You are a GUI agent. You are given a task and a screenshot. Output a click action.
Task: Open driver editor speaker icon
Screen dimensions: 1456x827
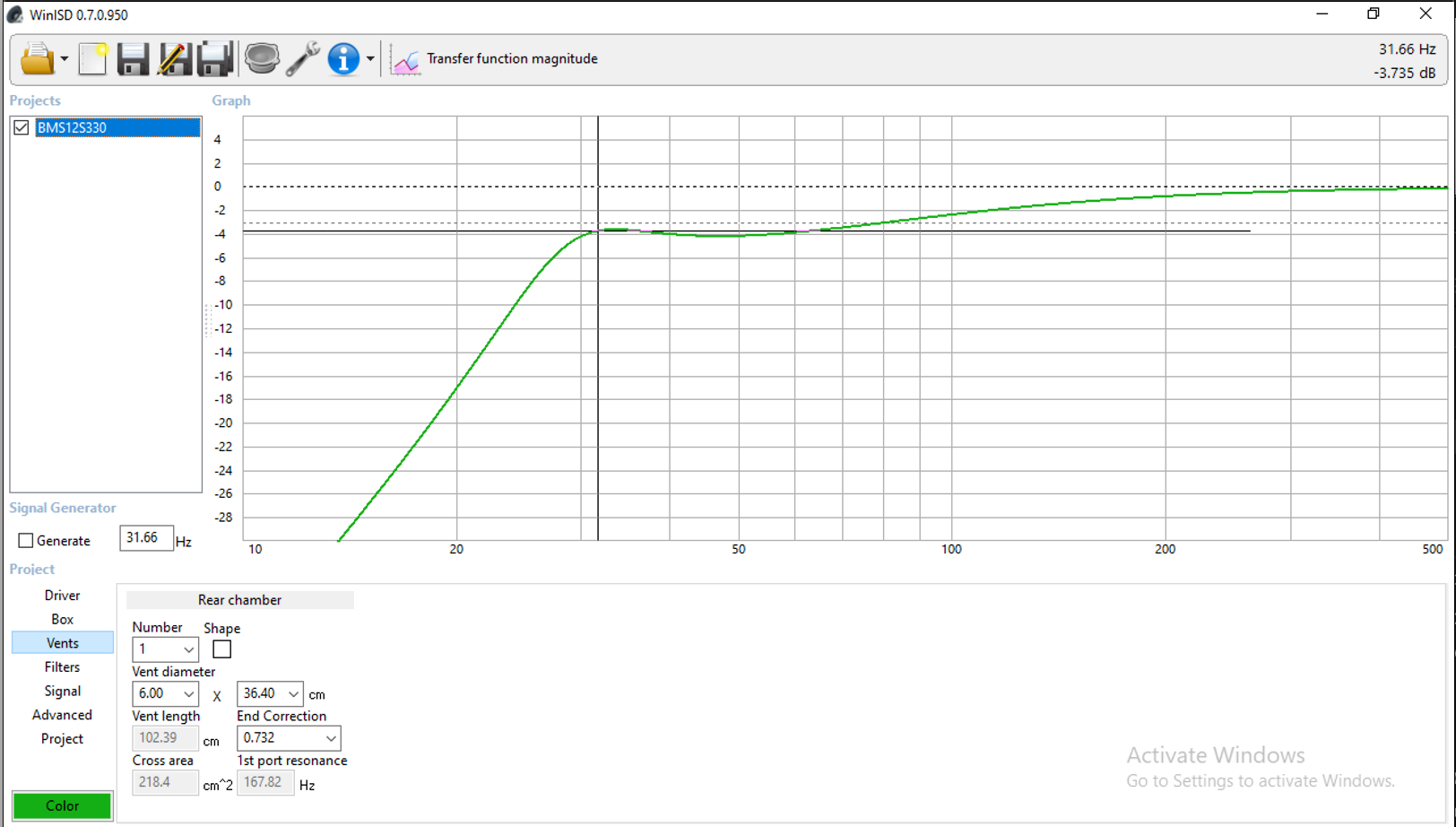click(262, 59)
